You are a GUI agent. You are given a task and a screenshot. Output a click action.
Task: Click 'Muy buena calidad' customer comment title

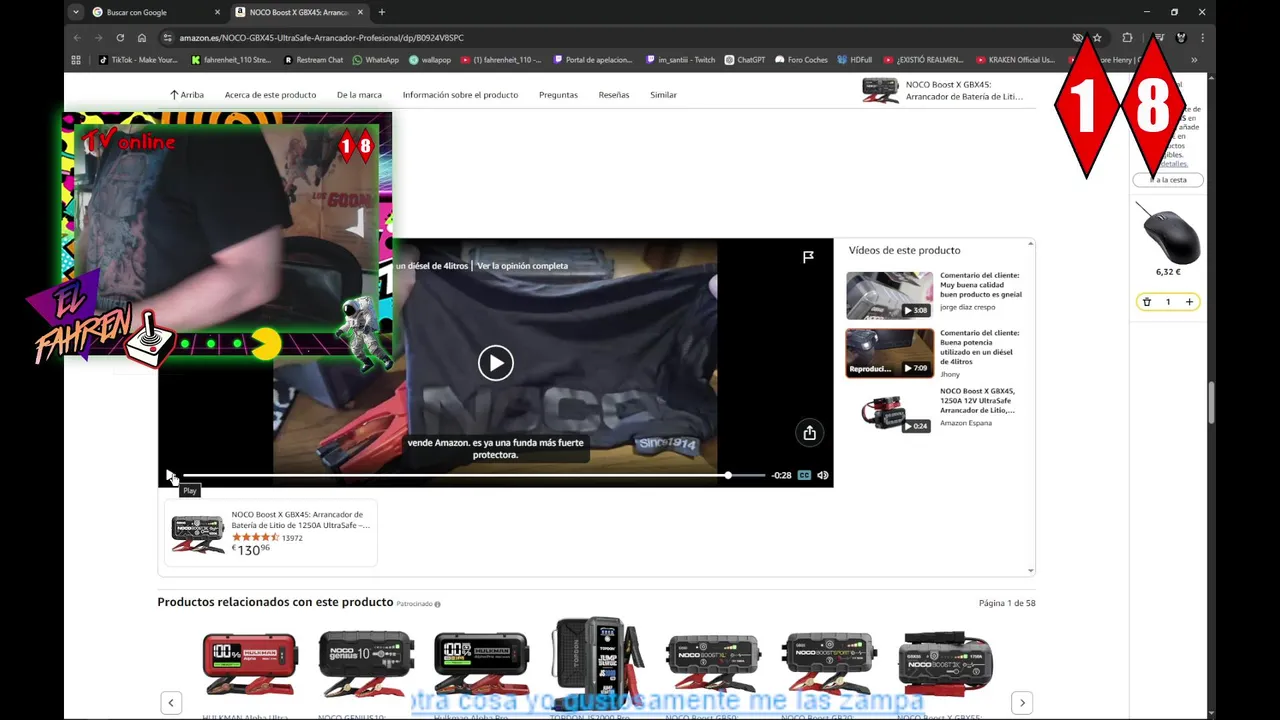pyautogui.click(x=980, y=285)
